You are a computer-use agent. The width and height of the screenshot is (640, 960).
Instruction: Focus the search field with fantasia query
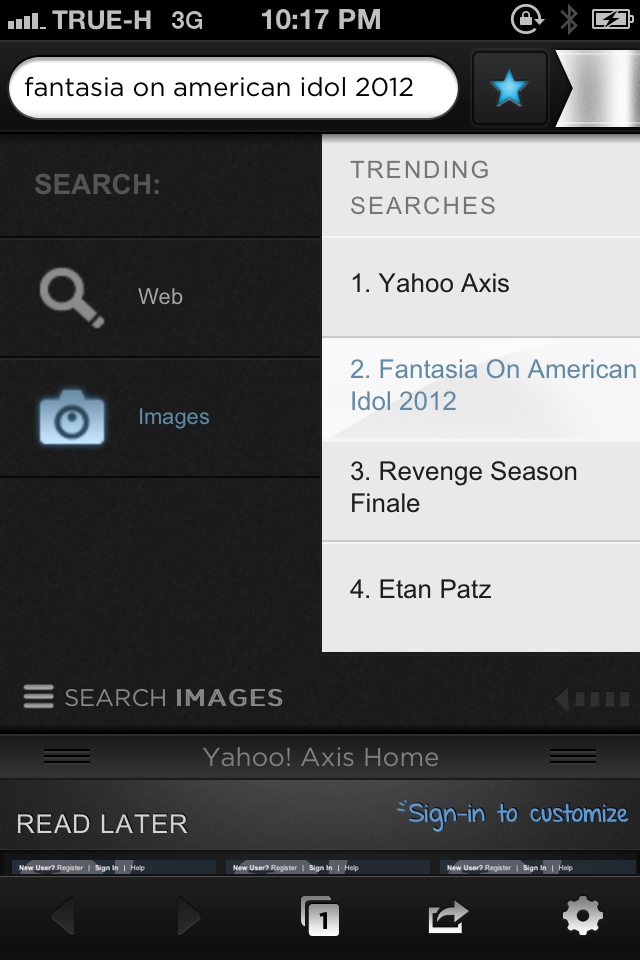(x=233, y=88)
